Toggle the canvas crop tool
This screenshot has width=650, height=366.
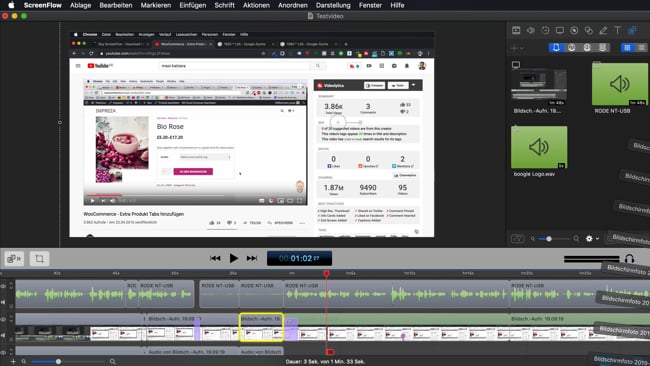tap(39, 259)
